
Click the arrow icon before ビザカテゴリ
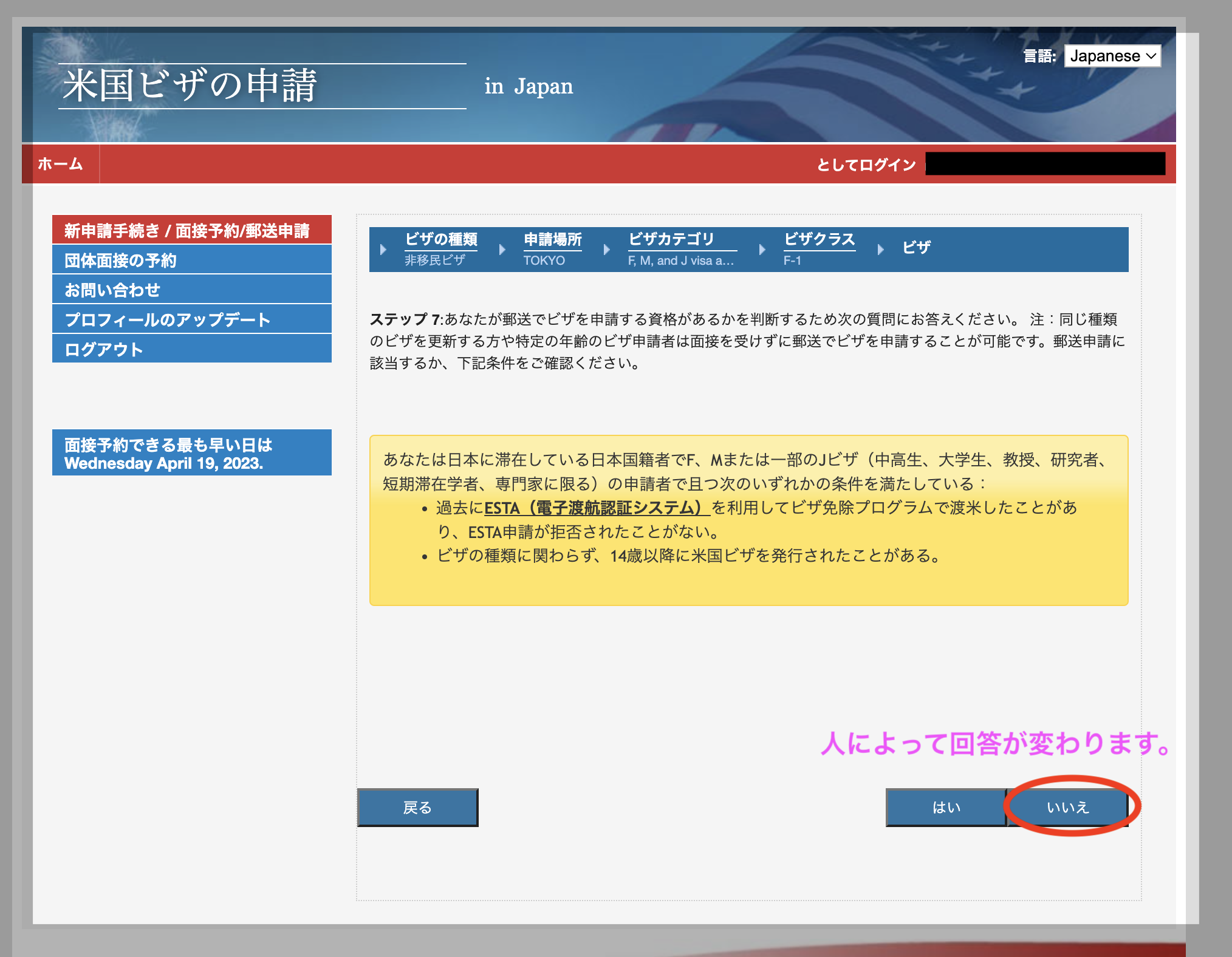(x=607, y=250)
